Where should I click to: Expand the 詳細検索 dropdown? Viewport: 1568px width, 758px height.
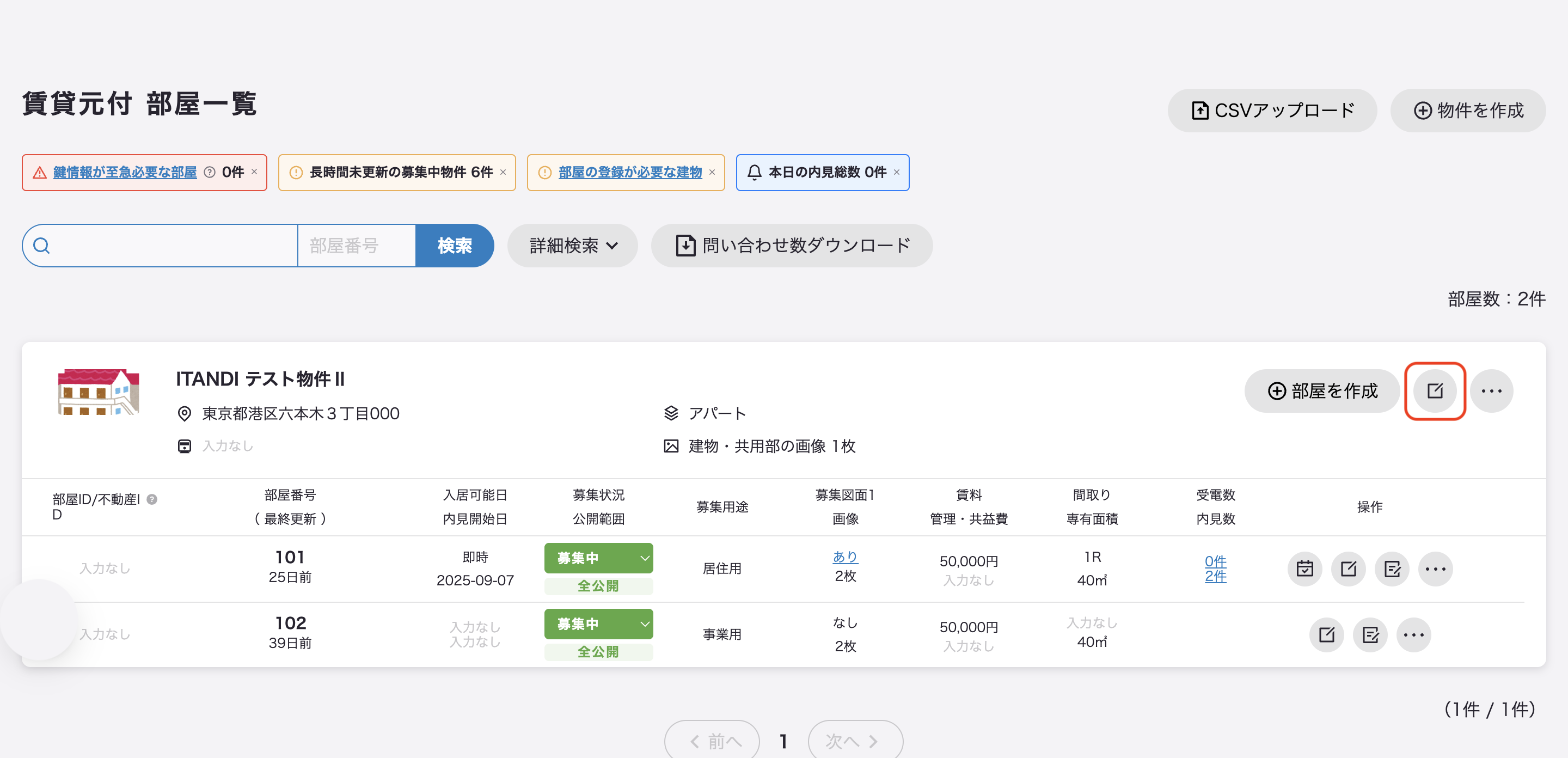(x=572, y=246)
